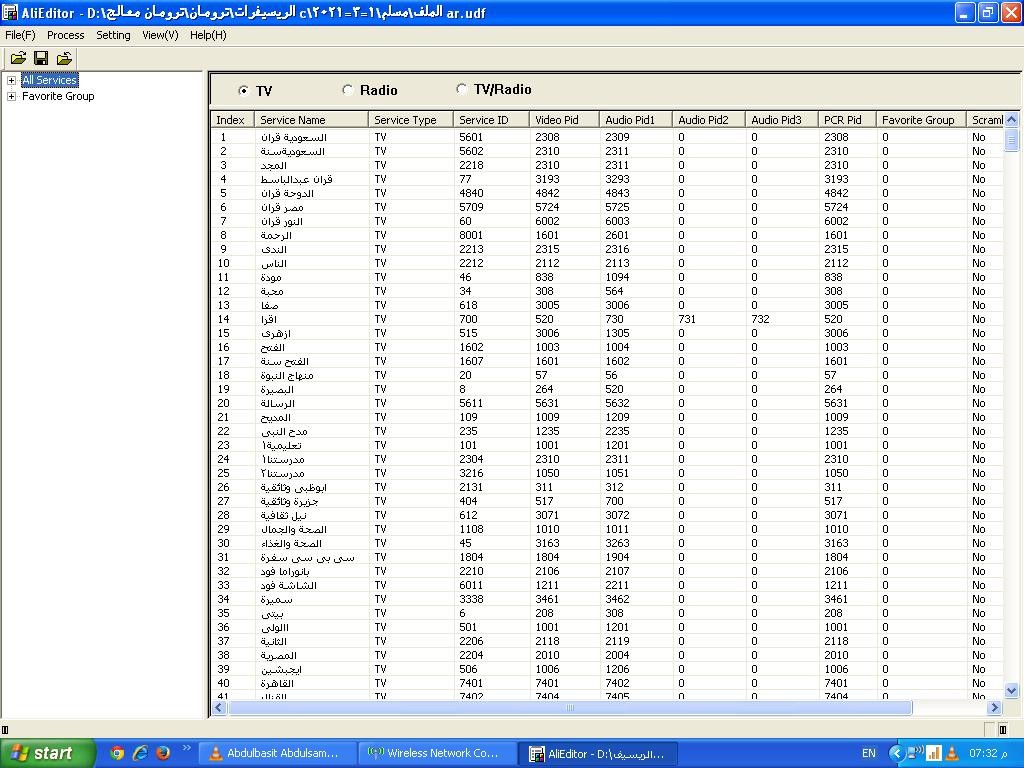This screenshot has width=1024, height=768.
Task: Select the TV/Radio option
Action: pos(461,89)
